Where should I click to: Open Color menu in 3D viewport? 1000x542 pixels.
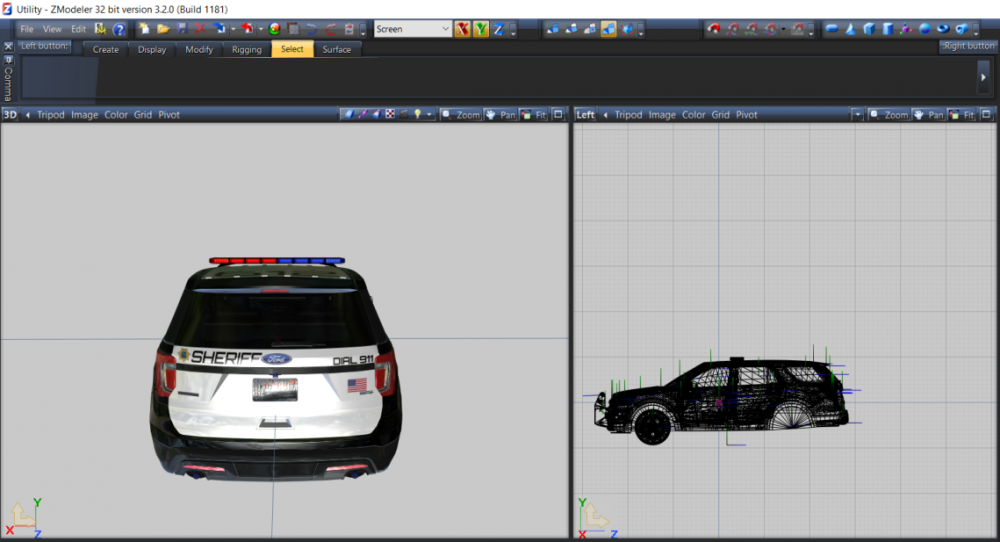point(116,115)
